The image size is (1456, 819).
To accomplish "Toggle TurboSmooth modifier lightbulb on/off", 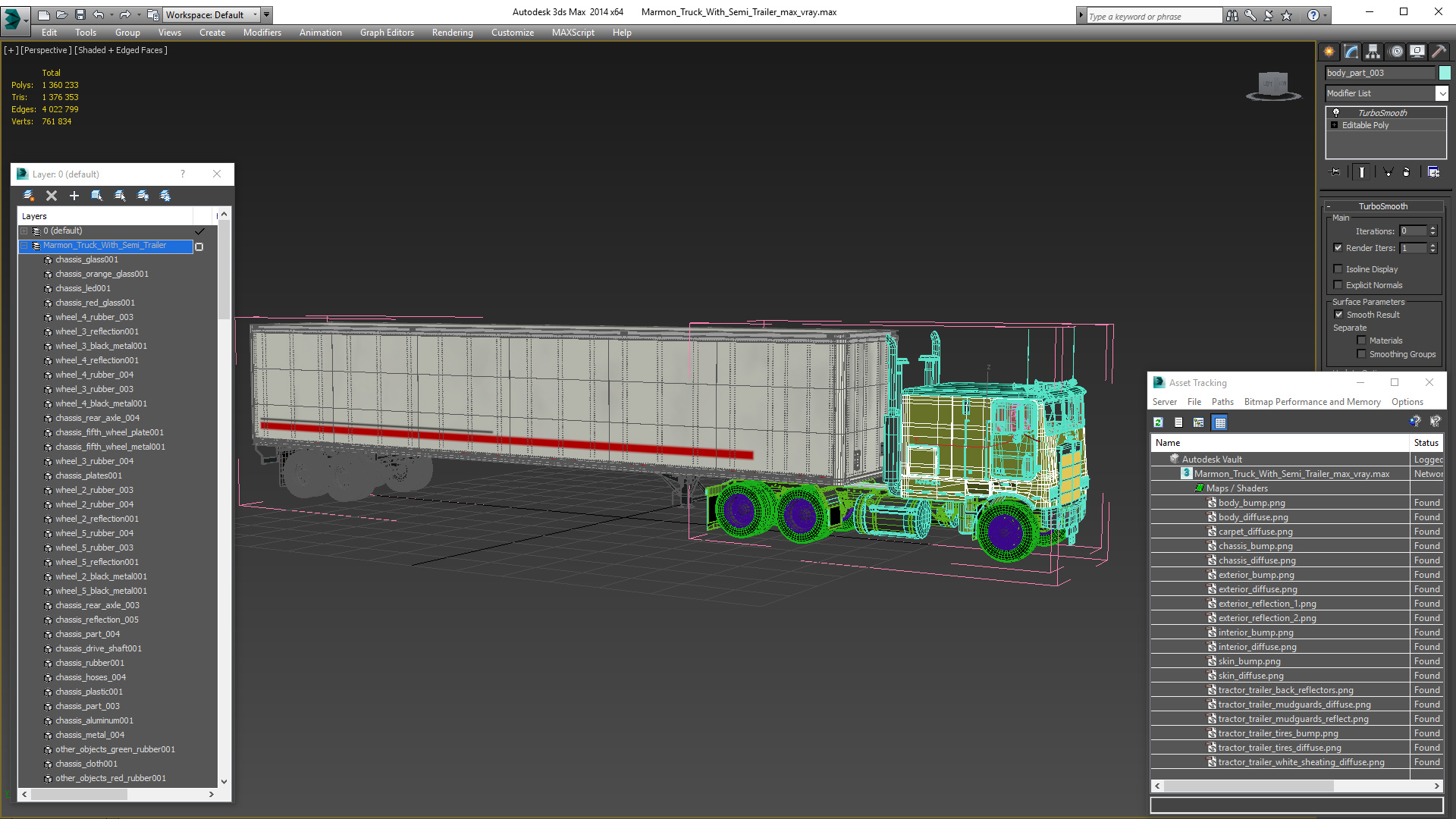I will click(1336, 112).
